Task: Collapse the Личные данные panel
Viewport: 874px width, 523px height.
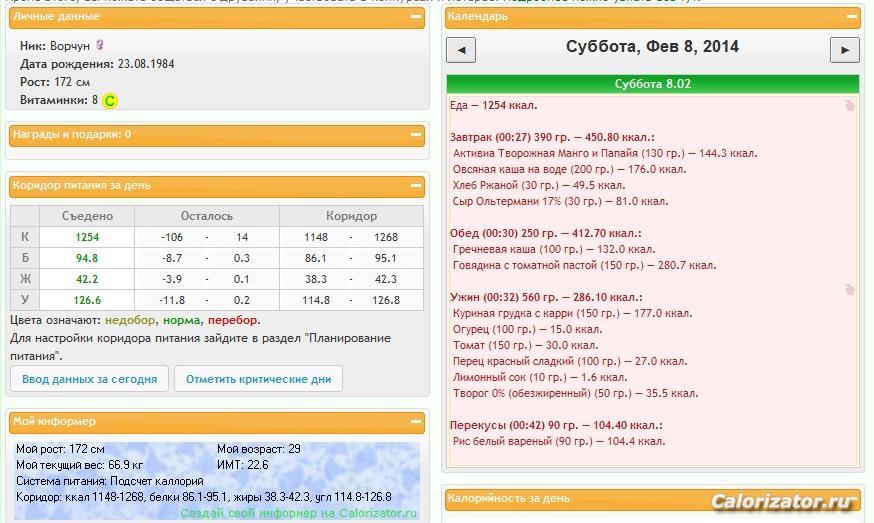Action: [x=416, y=17]
